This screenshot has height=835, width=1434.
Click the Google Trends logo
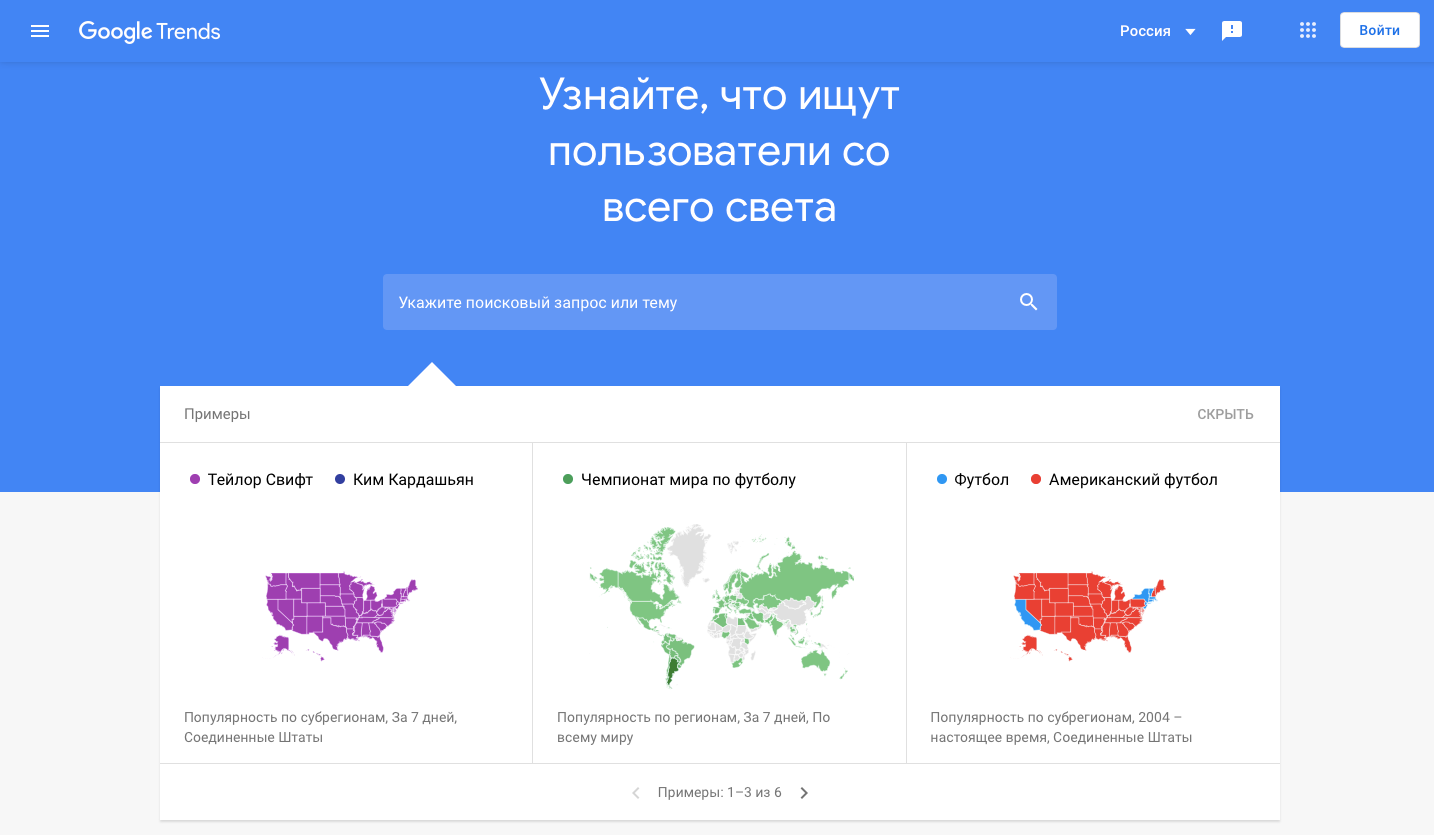click(150, 31)
